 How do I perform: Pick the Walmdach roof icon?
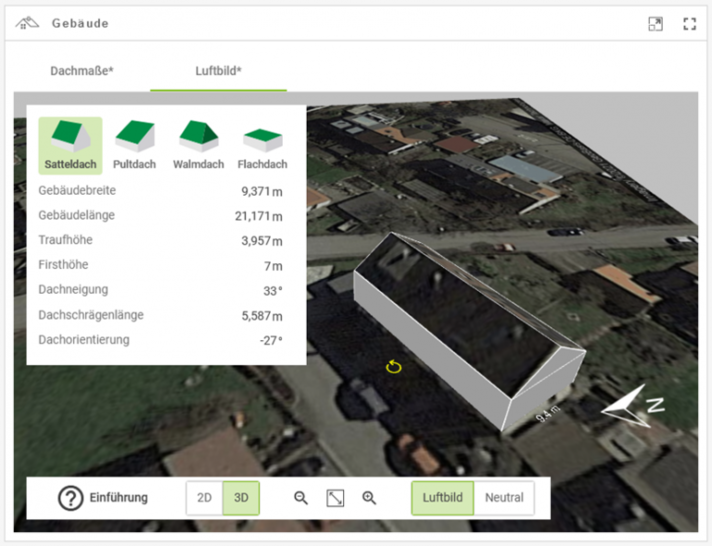(198, 145)
